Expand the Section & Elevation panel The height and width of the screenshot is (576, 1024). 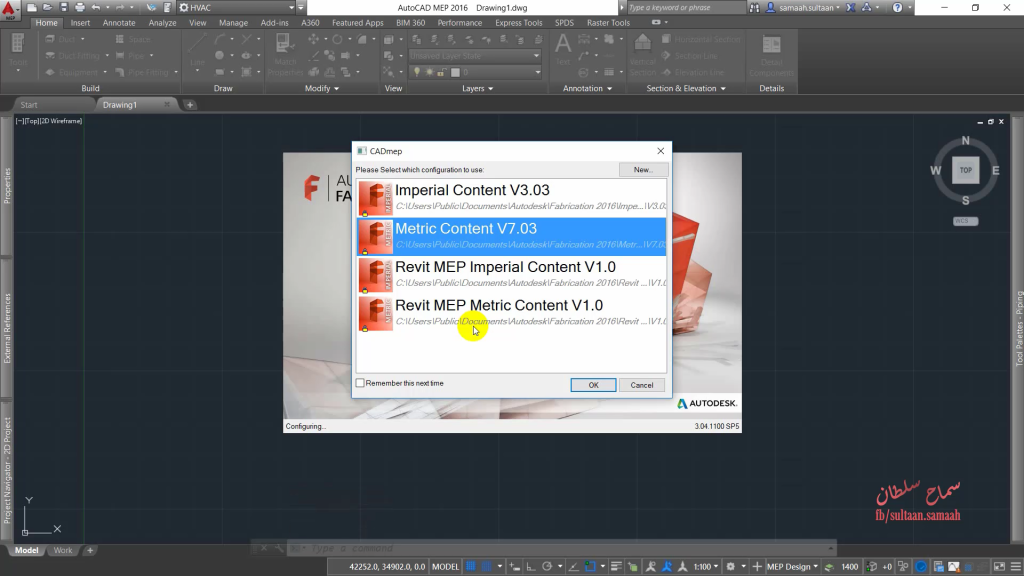[686, 88]
